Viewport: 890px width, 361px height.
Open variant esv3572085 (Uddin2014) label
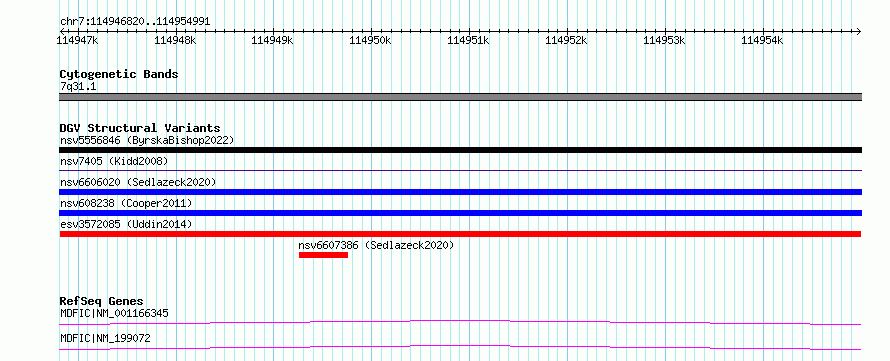(126, 224)
